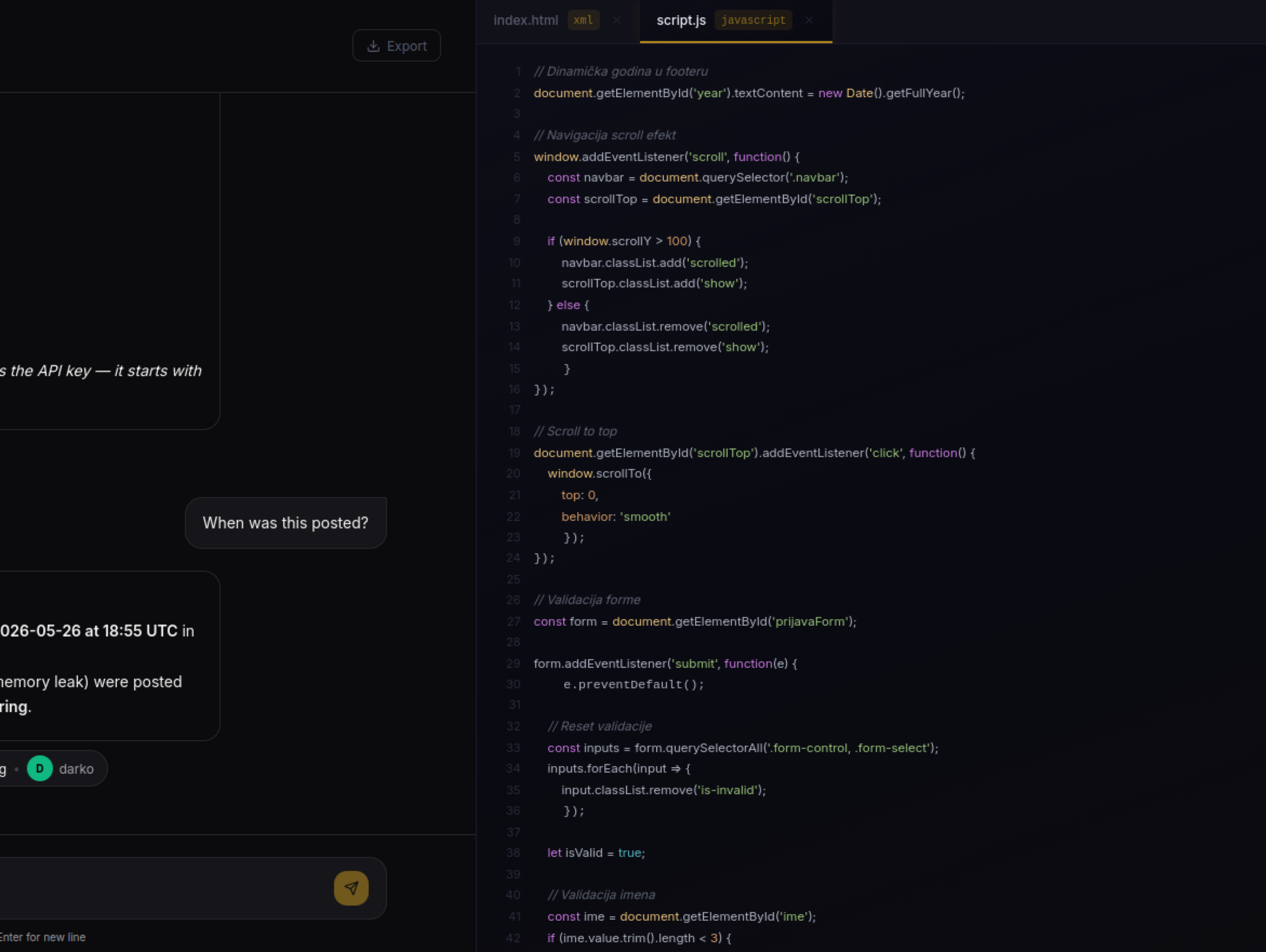
Task: Click the '18:55 UTC' bold timestamp text
Action: [140, 631]
